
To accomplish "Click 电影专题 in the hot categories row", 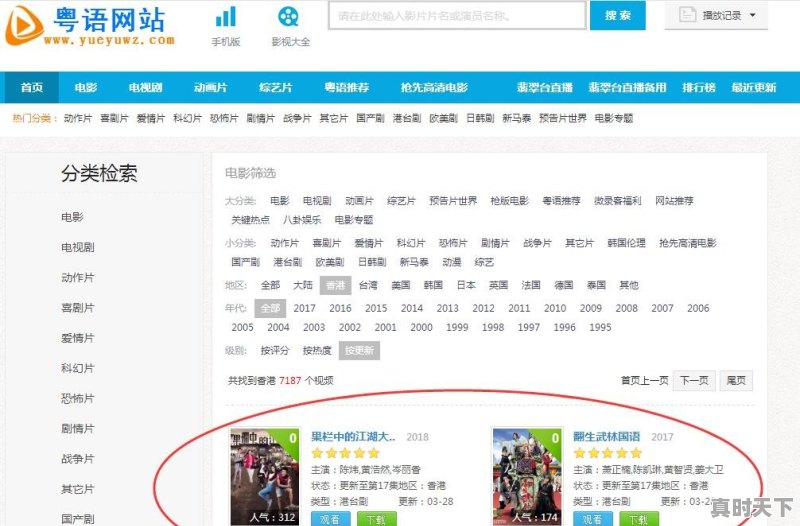I will tap(614, 118).
